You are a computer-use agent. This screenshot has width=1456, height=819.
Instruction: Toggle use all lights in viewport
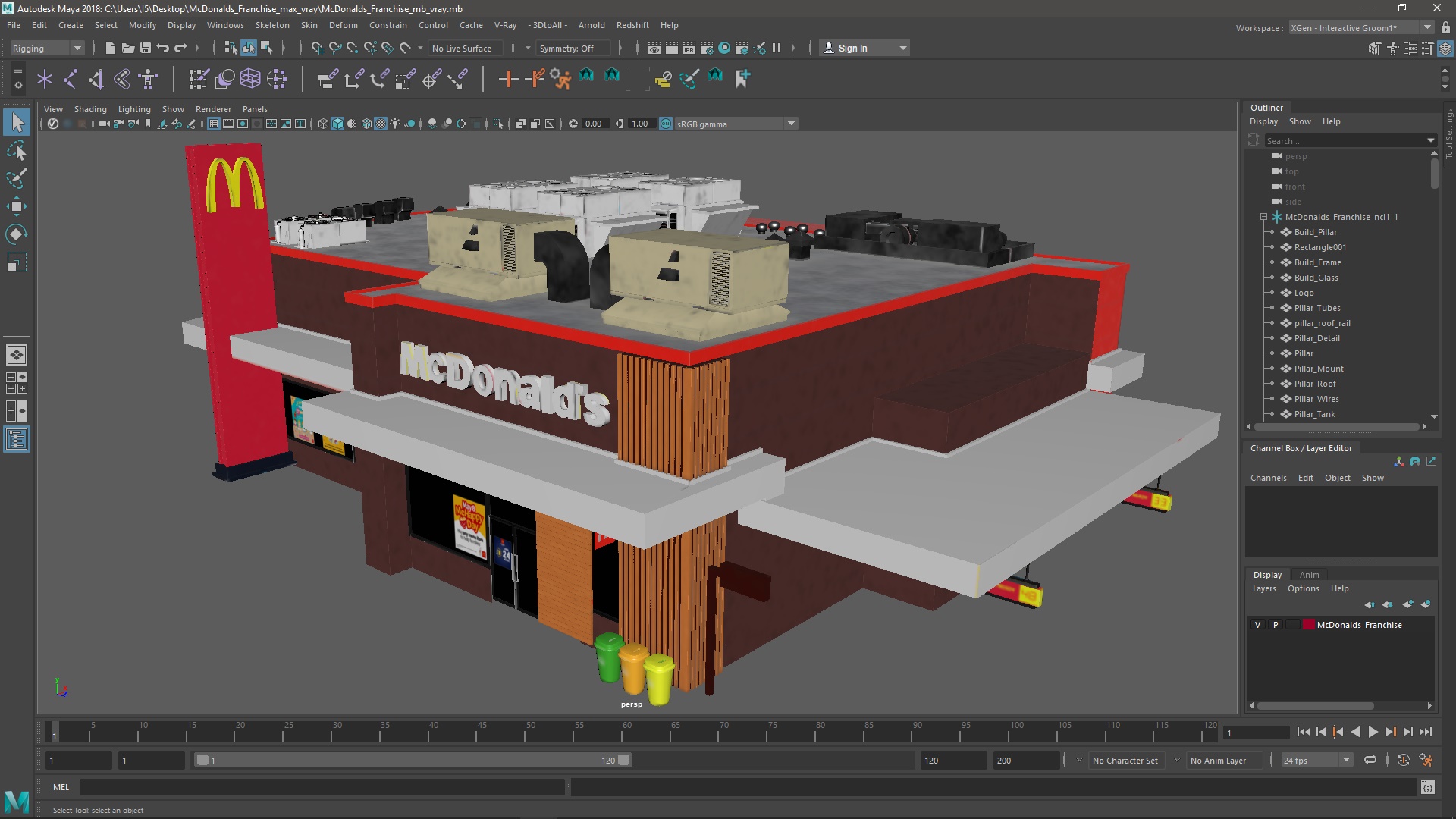tap(395, 124)
